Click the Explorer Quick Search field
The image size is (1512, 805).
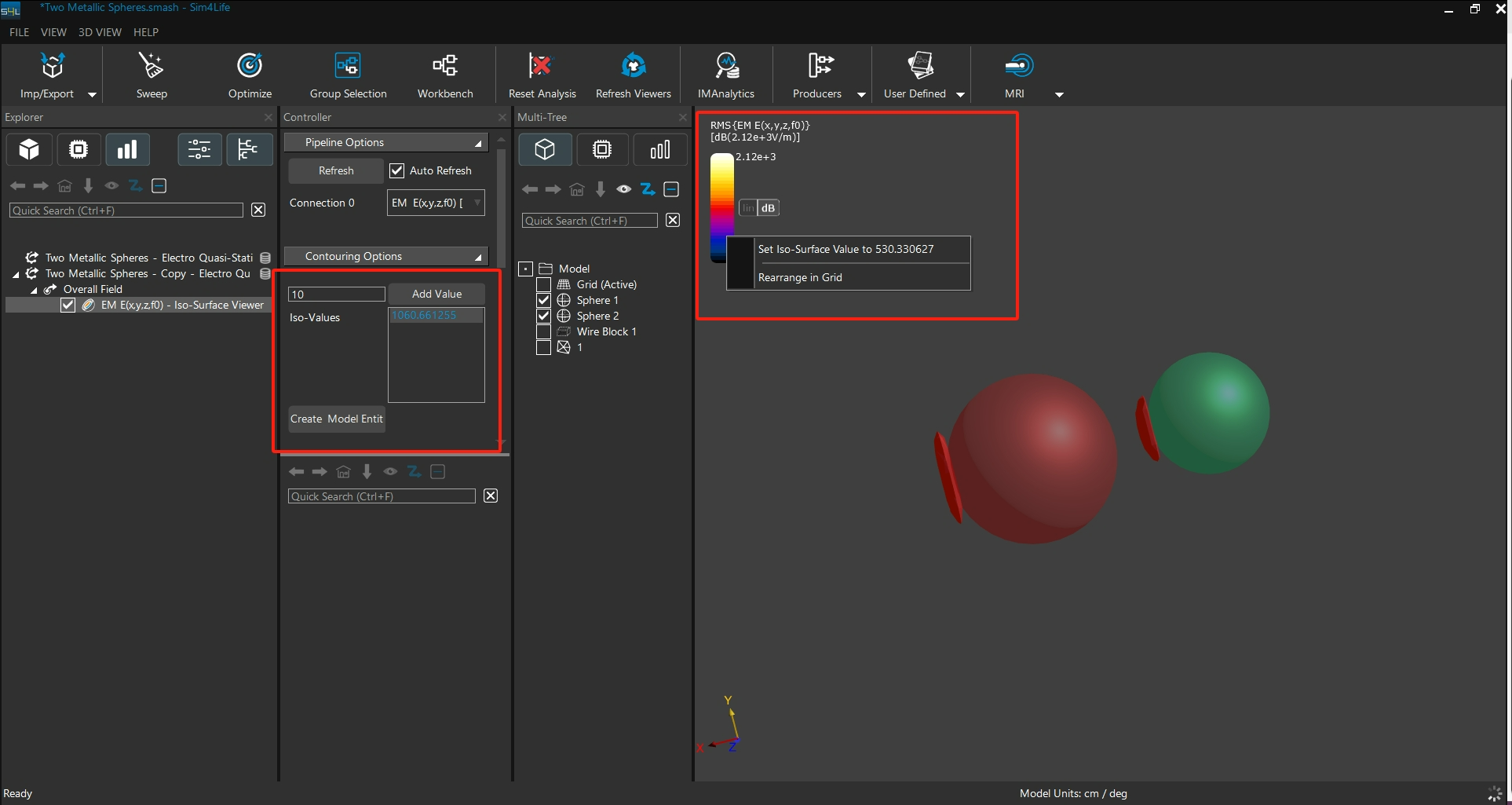(126, 210)
